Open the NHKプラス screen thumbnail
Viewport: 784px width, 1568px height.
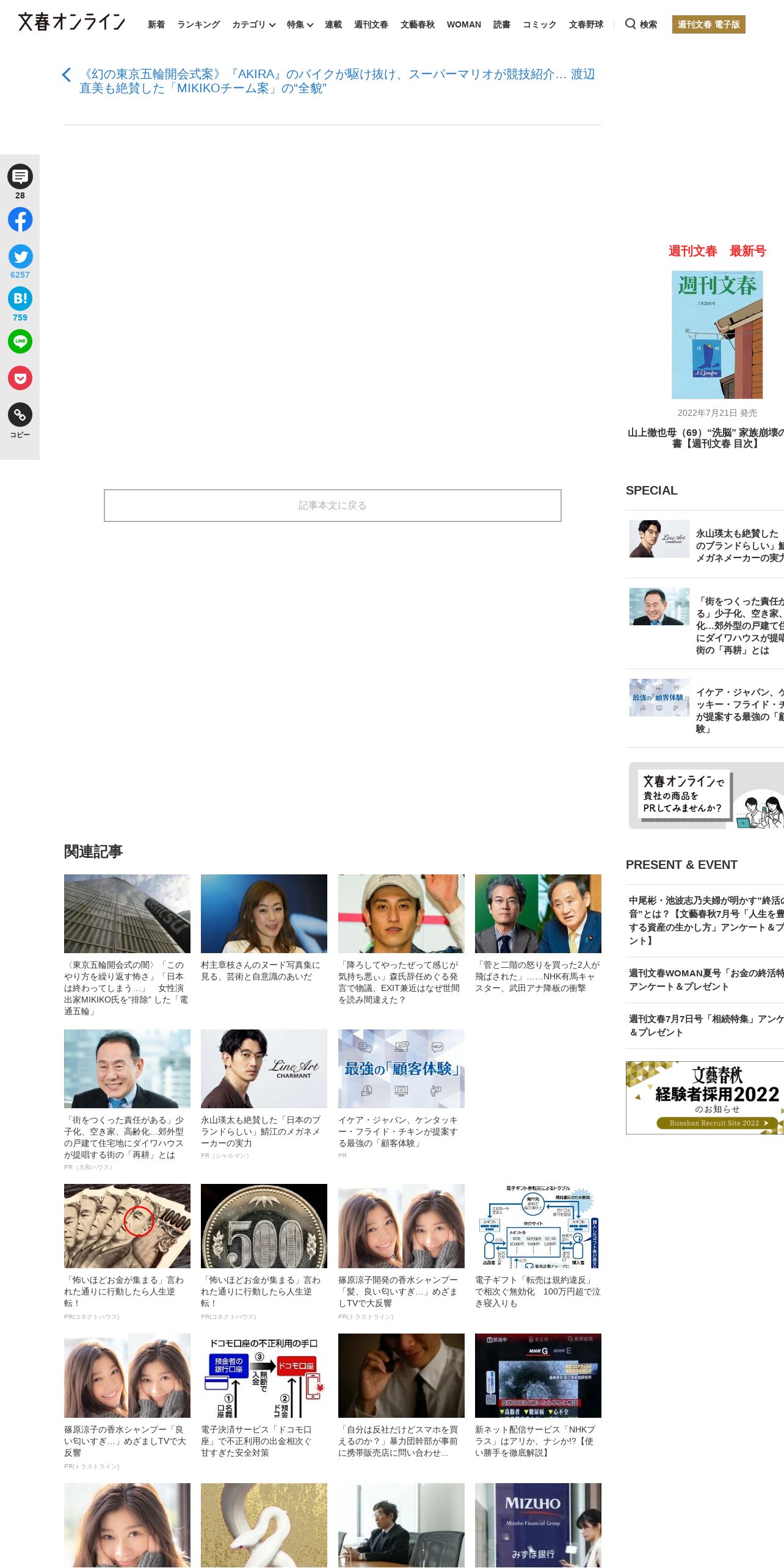tap(538, 1376)
